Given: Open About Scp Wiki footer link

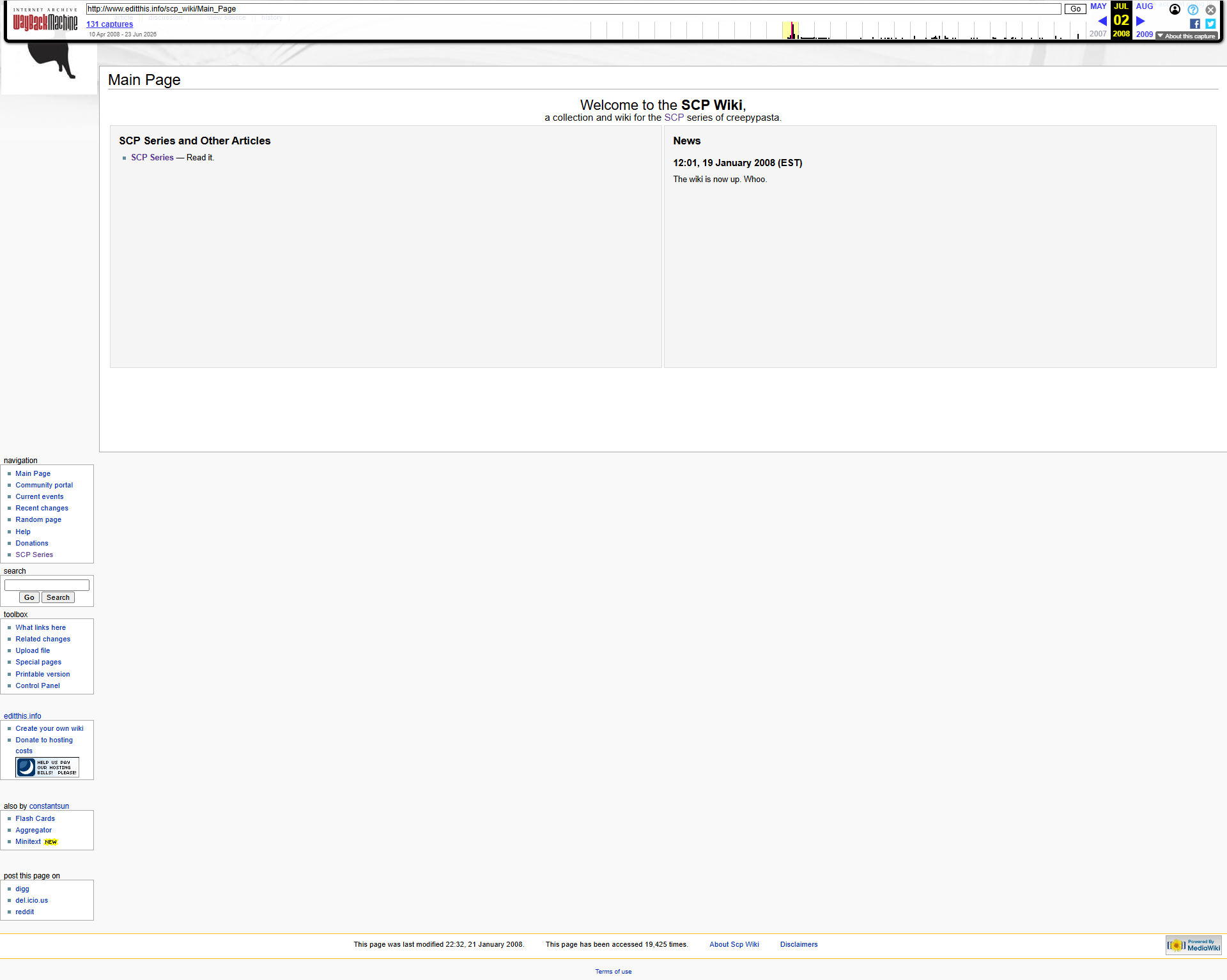Looking at the screenshot, I should pyautogui.click(x=734, y=945).
